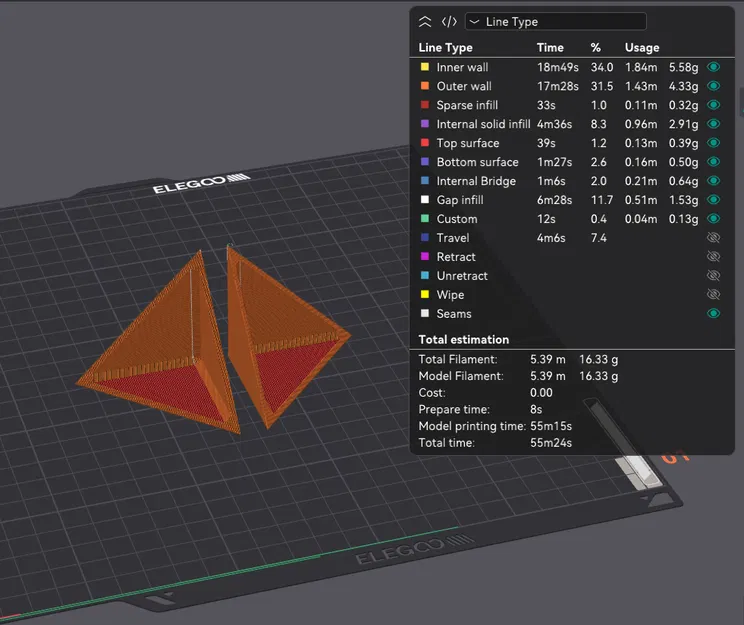Screen dimensions: 744x625
Task: Click the Time column header
Action: [550, 47]
